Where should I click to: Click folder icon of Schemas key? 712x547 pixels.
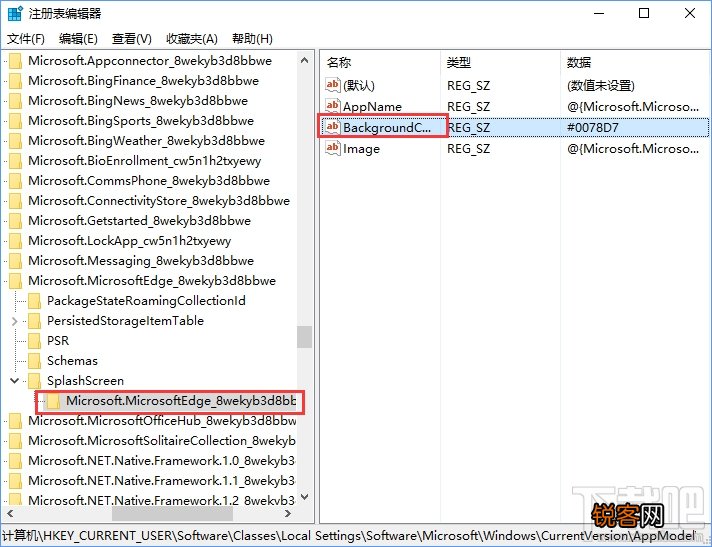[35, 361]
